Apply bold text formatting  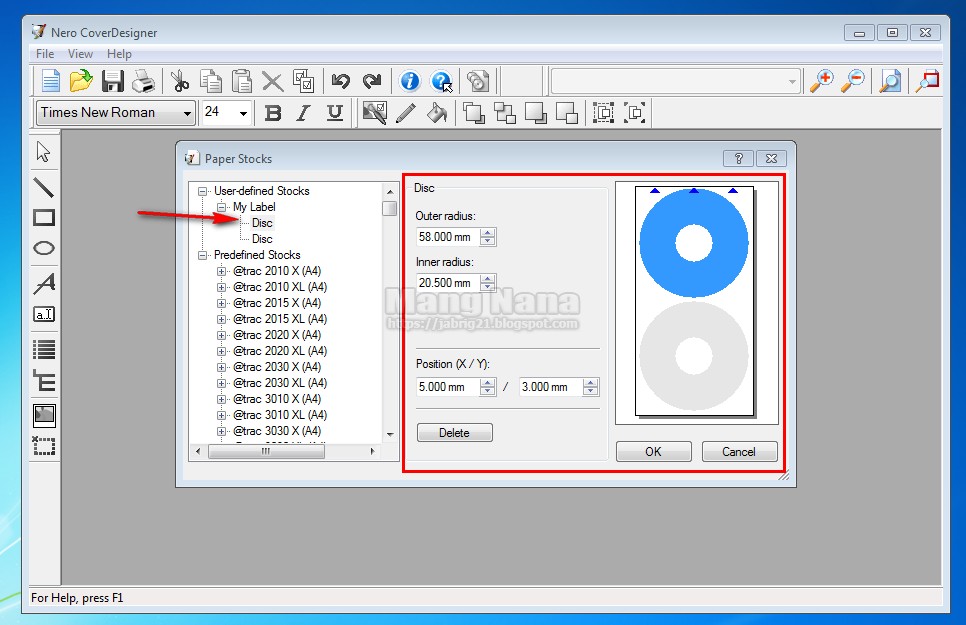(x=272, y=113)
